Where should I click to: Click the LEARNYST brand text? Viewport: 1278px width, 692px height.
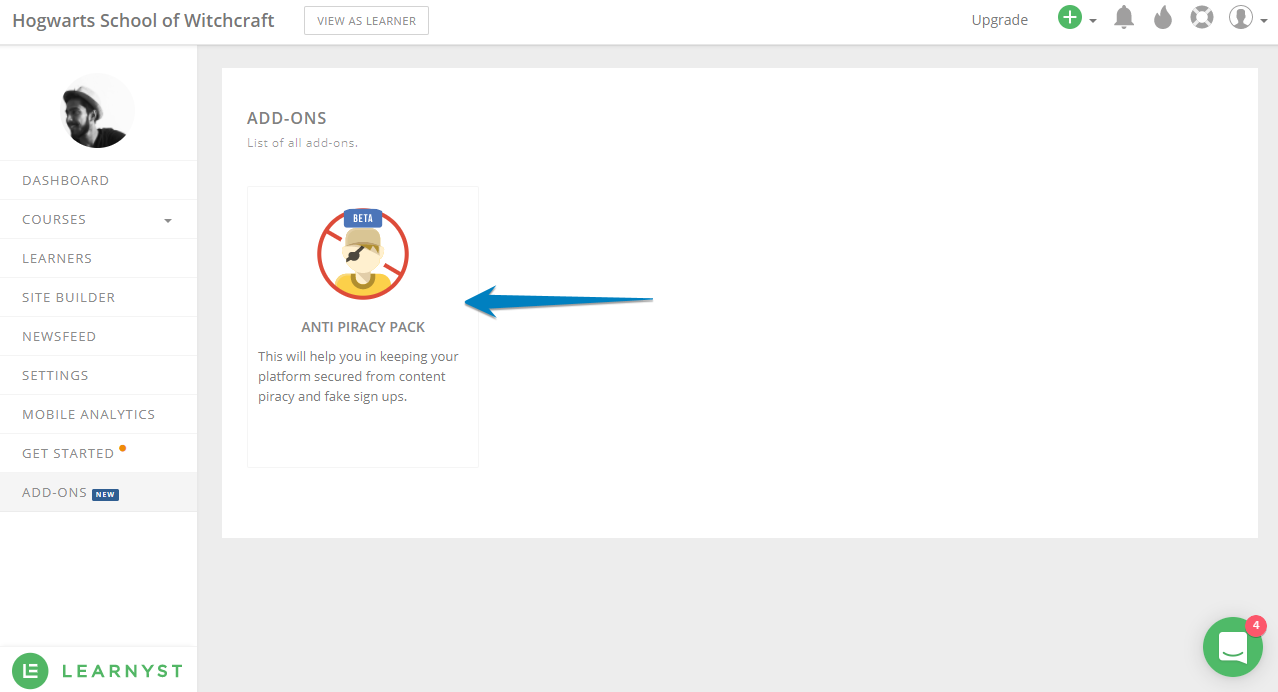pos(122,671)
